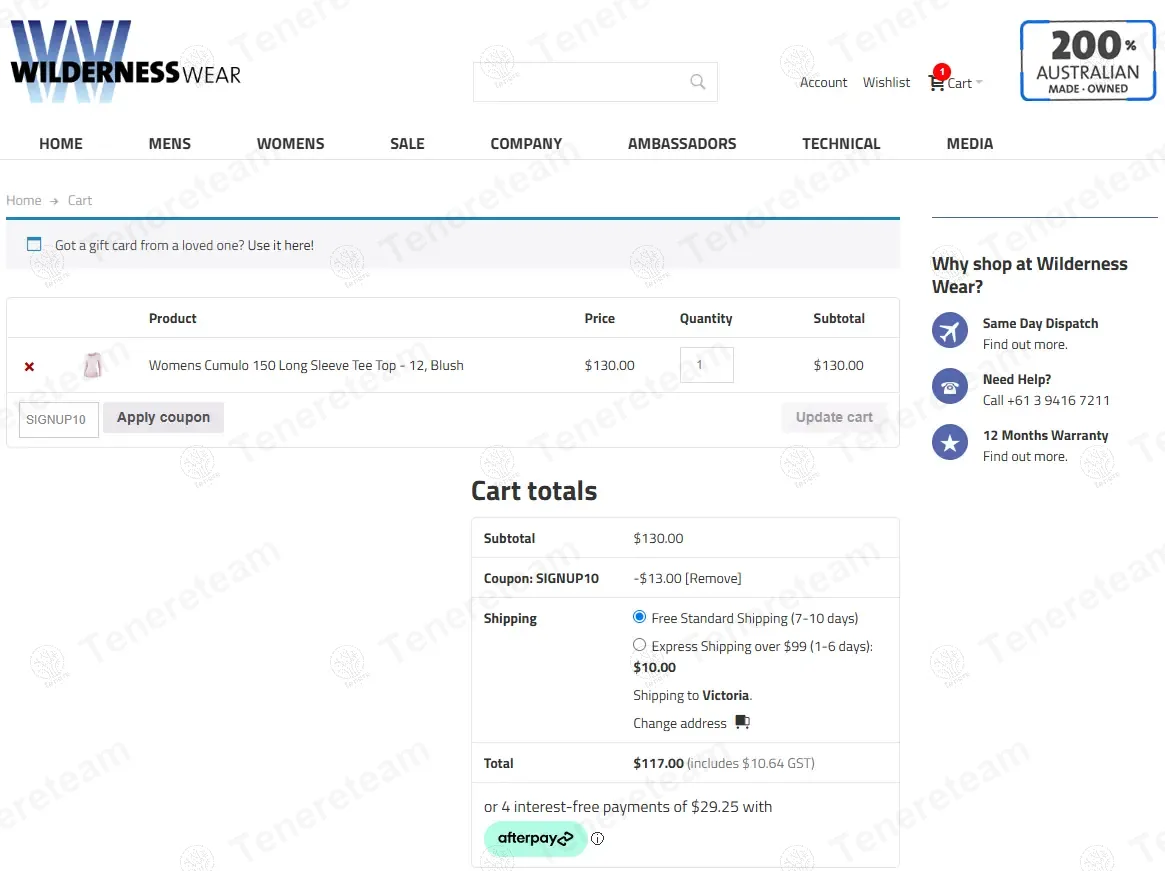
Task: Select Free Standard Shipping option
Action: click(x=640, y=617)
